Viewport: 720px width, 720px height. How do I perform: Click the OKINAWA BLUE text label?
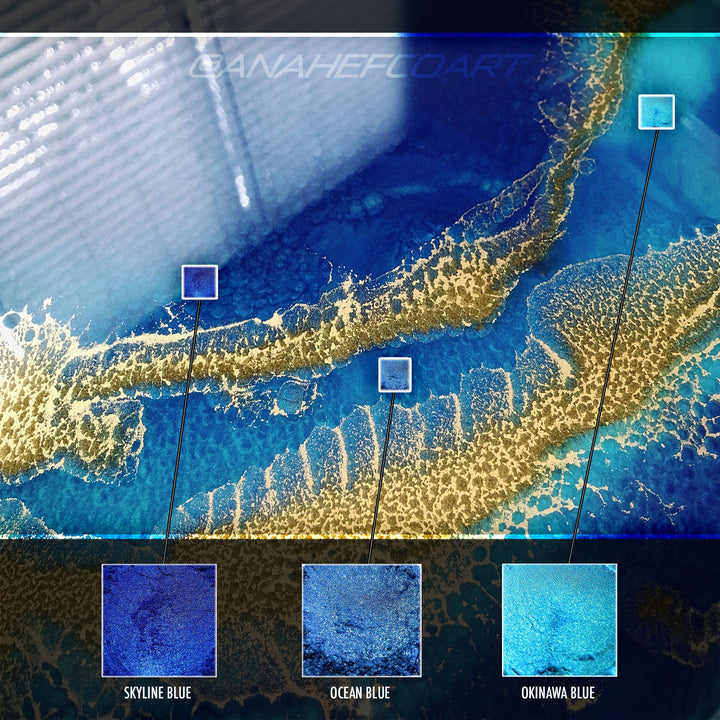click(x=559, y=692)
